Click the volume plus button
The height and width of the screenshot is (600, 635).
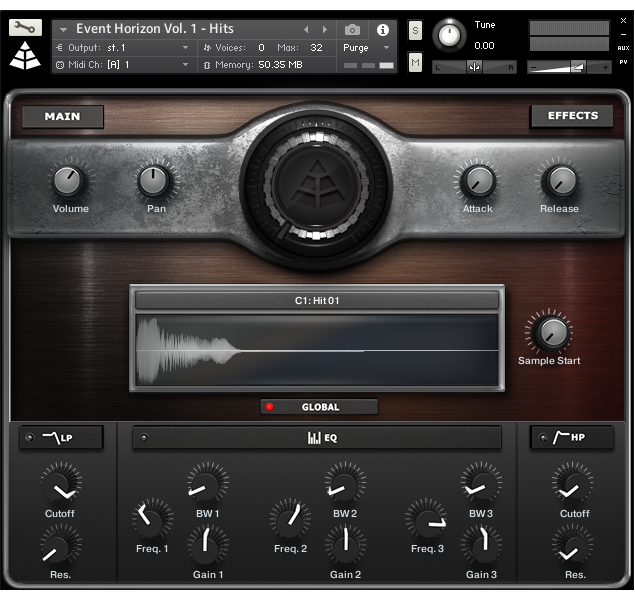[x=605, y=67]
